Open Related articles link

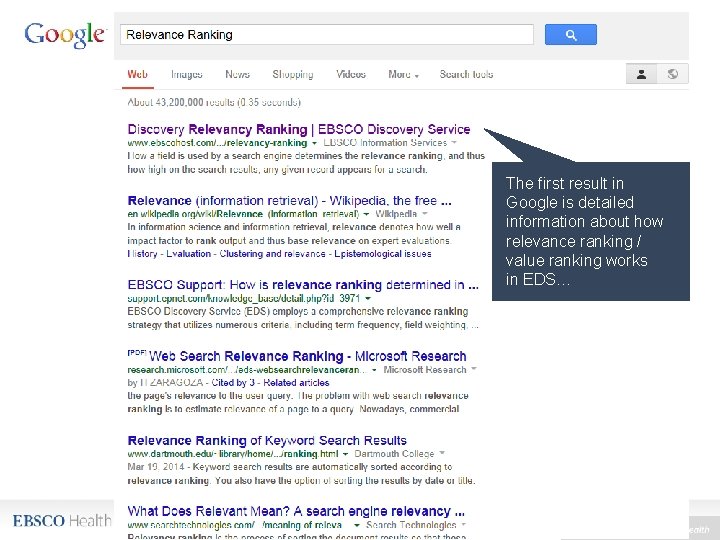click(x=296, y=382)
